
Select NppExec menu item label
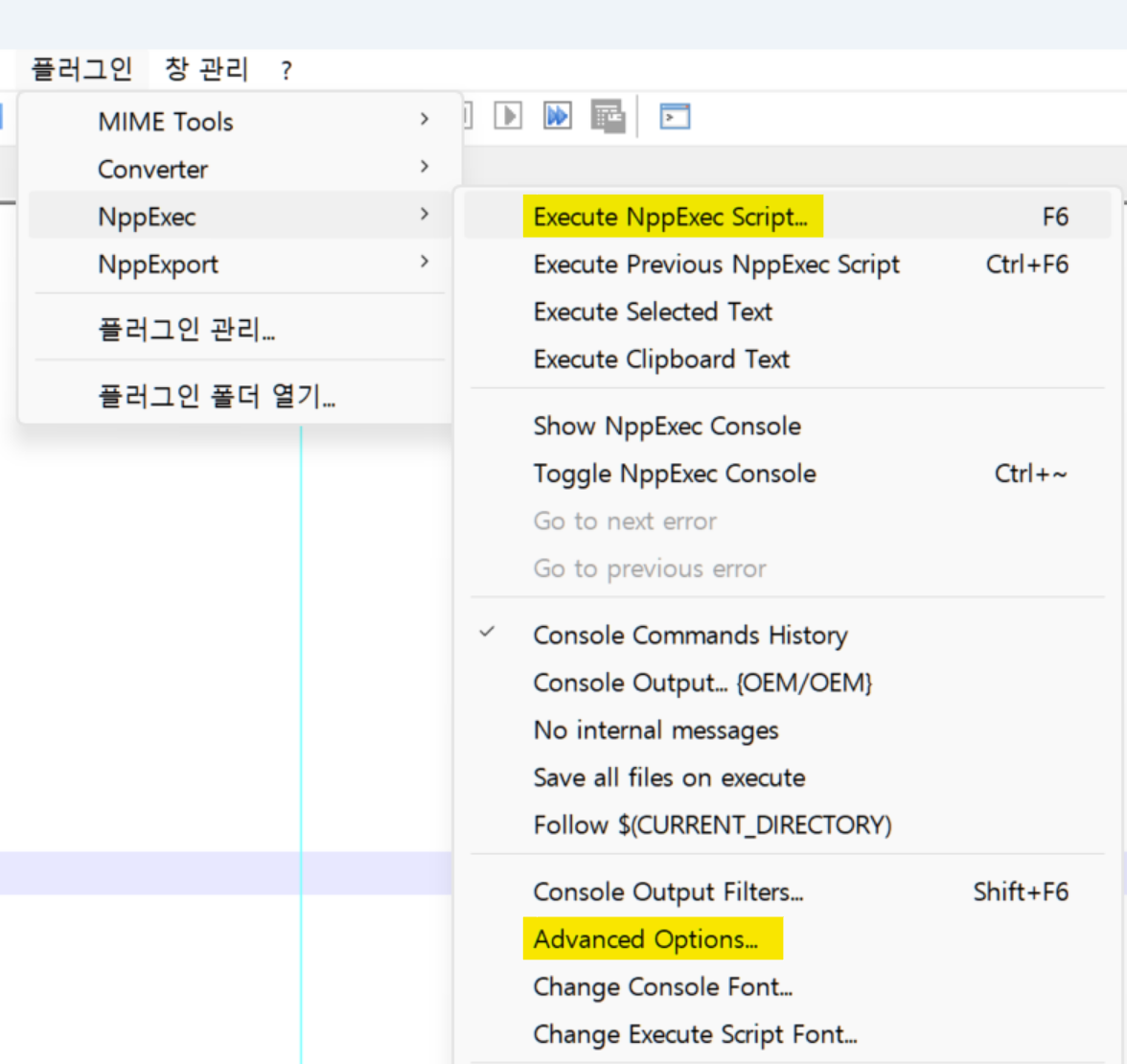[x=147, y=217]
